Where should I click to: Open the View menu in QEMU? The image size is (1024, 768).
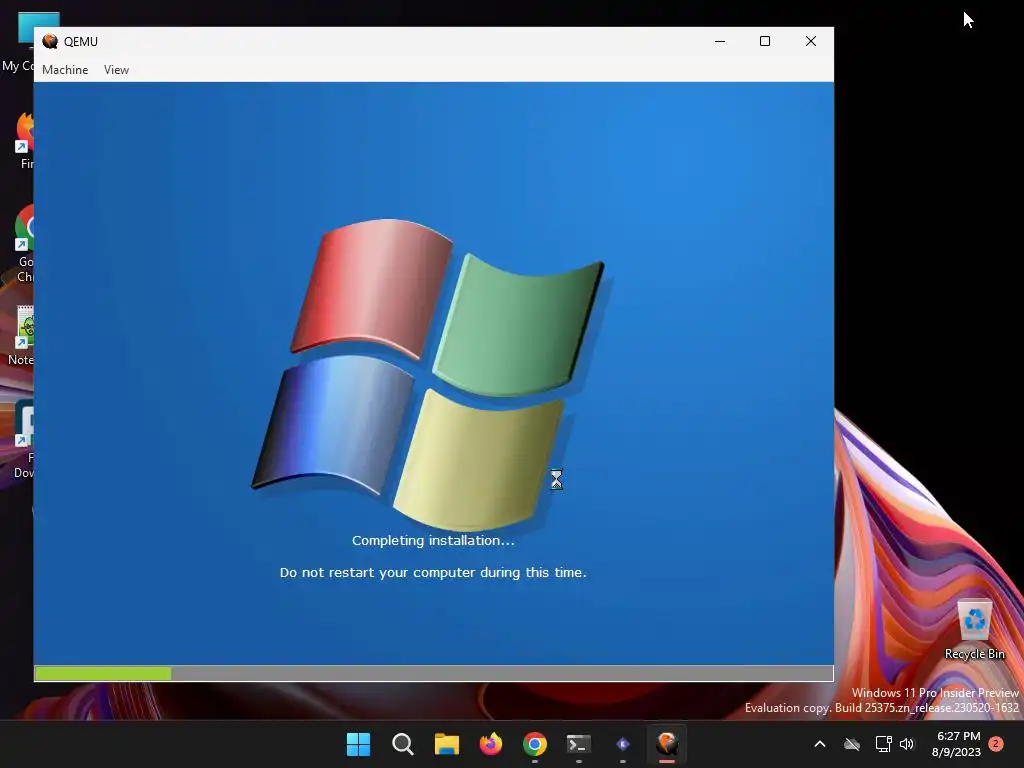click(x=116, y=70)
